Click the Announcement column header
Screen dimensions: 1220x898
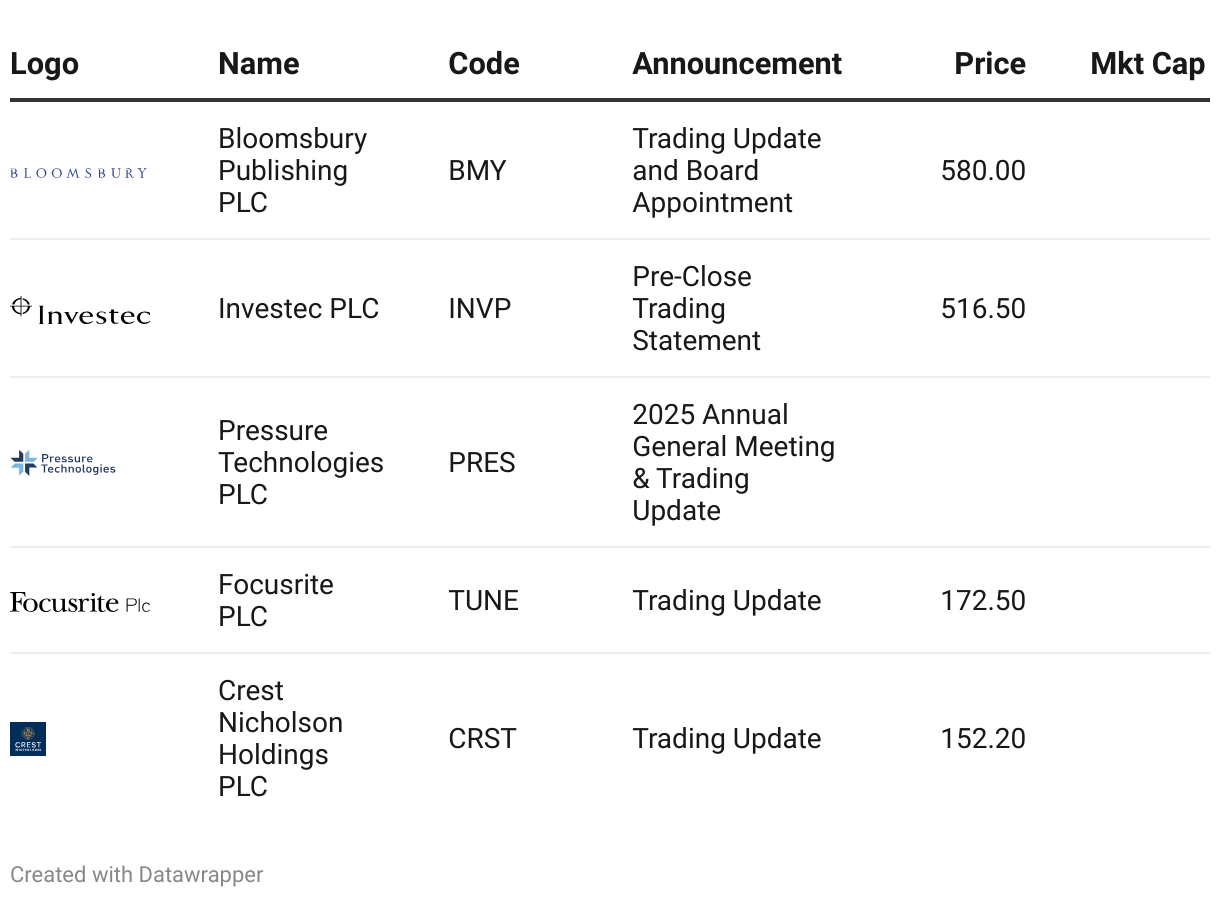click(x=737, y=64)
